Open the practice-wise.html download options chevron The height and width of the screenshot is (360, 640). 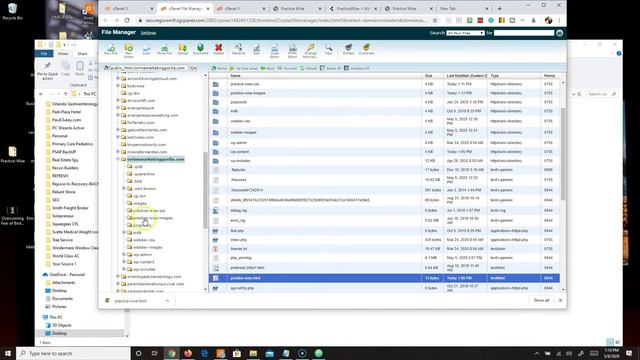[167, 301]
